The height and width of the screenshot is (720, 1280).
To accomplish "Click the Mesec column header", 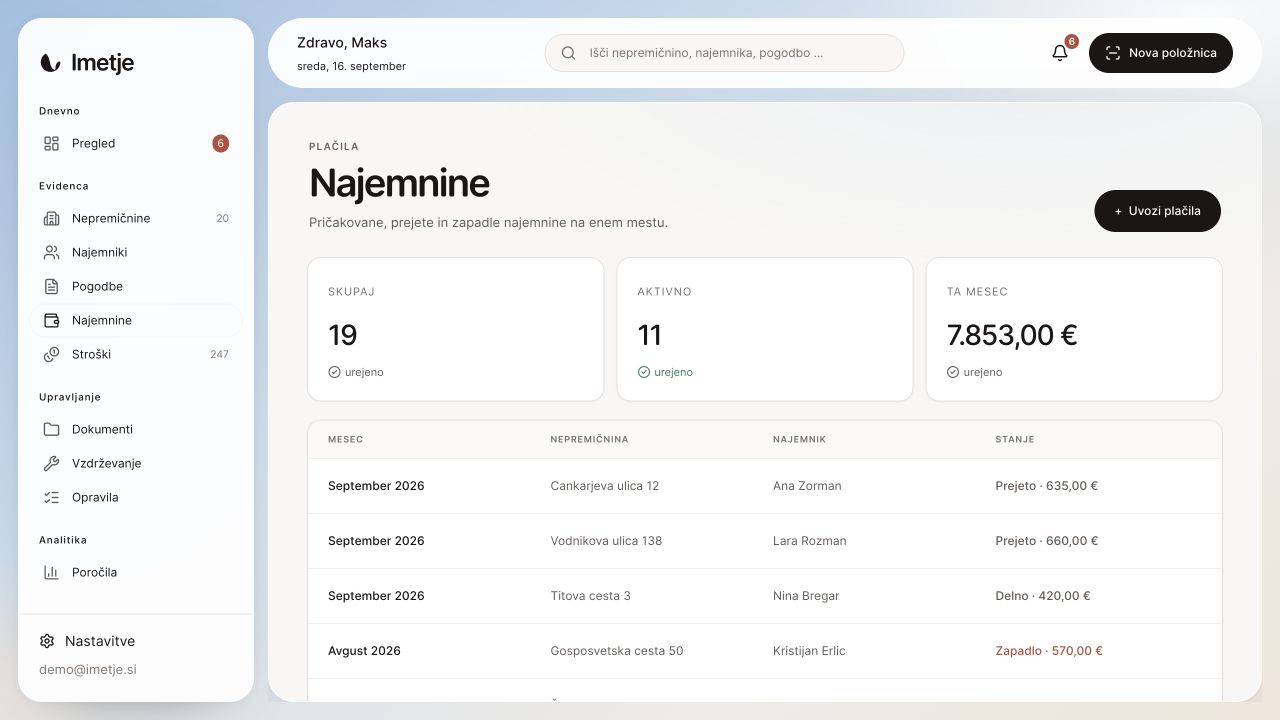I will pyautogui.click(x=346, y=439).
